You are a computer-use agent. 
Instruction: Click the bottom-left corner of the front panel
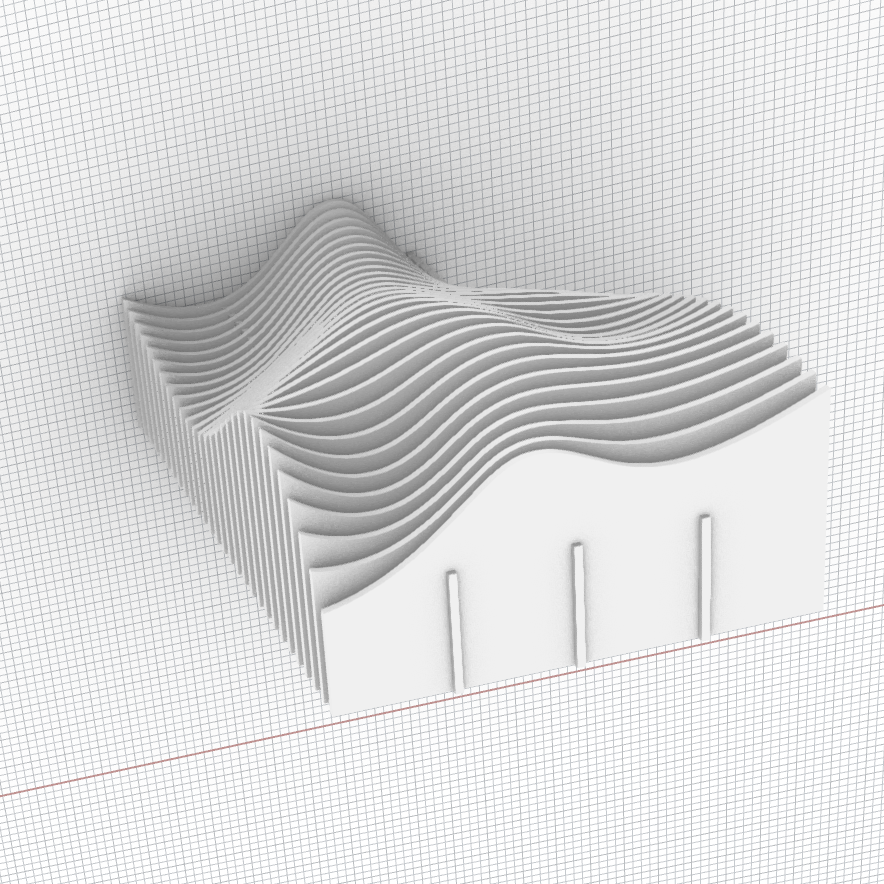tap(329, 709)
